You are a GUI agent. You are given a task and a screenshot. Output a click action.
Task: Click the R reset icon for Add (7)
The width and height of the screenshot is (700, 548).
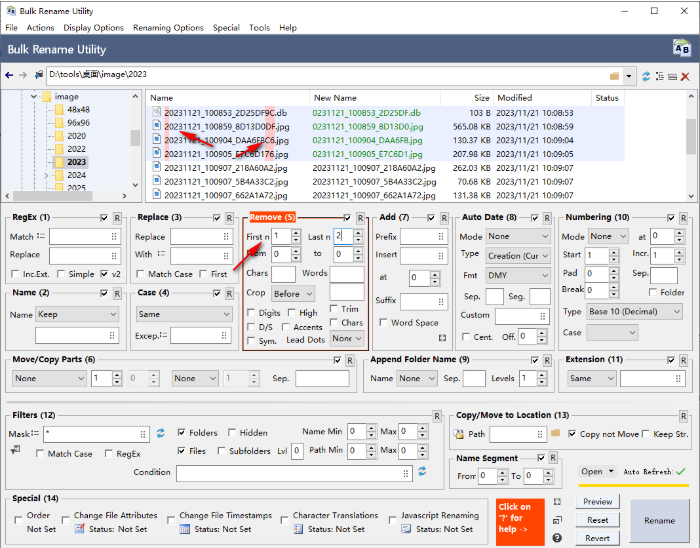444,218
